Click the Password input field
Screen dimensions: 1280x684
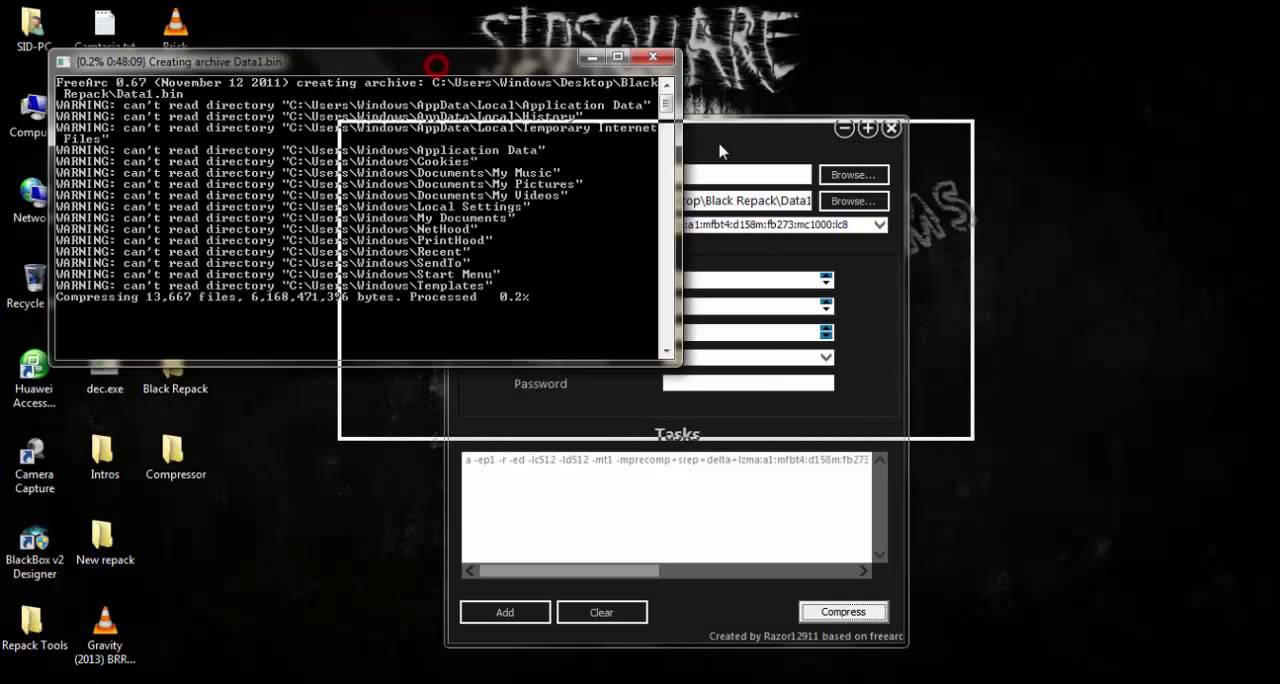(748, 383)
